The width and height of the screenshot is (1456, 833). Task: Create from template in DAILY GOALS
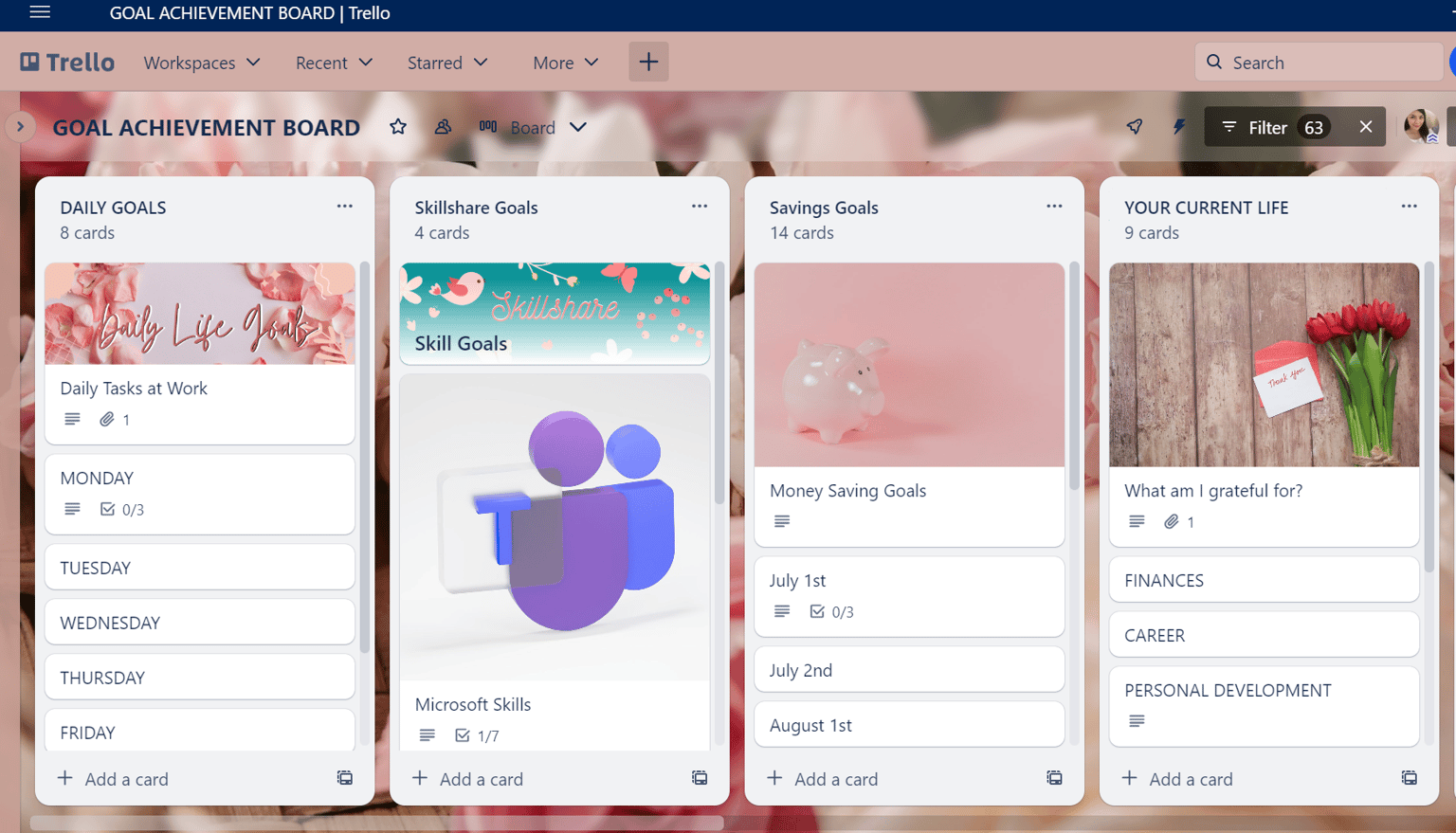345,778
